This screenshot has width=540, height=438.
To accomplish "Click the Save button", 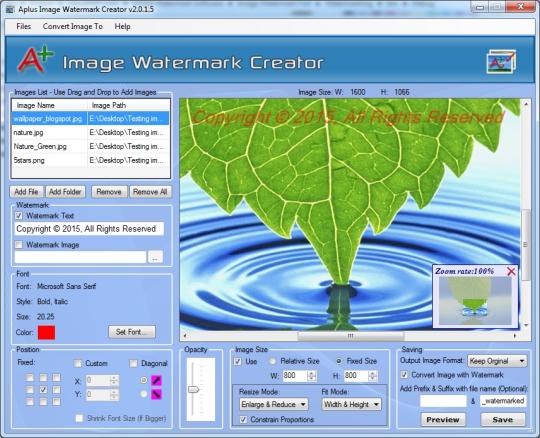I will coord(503,420).
